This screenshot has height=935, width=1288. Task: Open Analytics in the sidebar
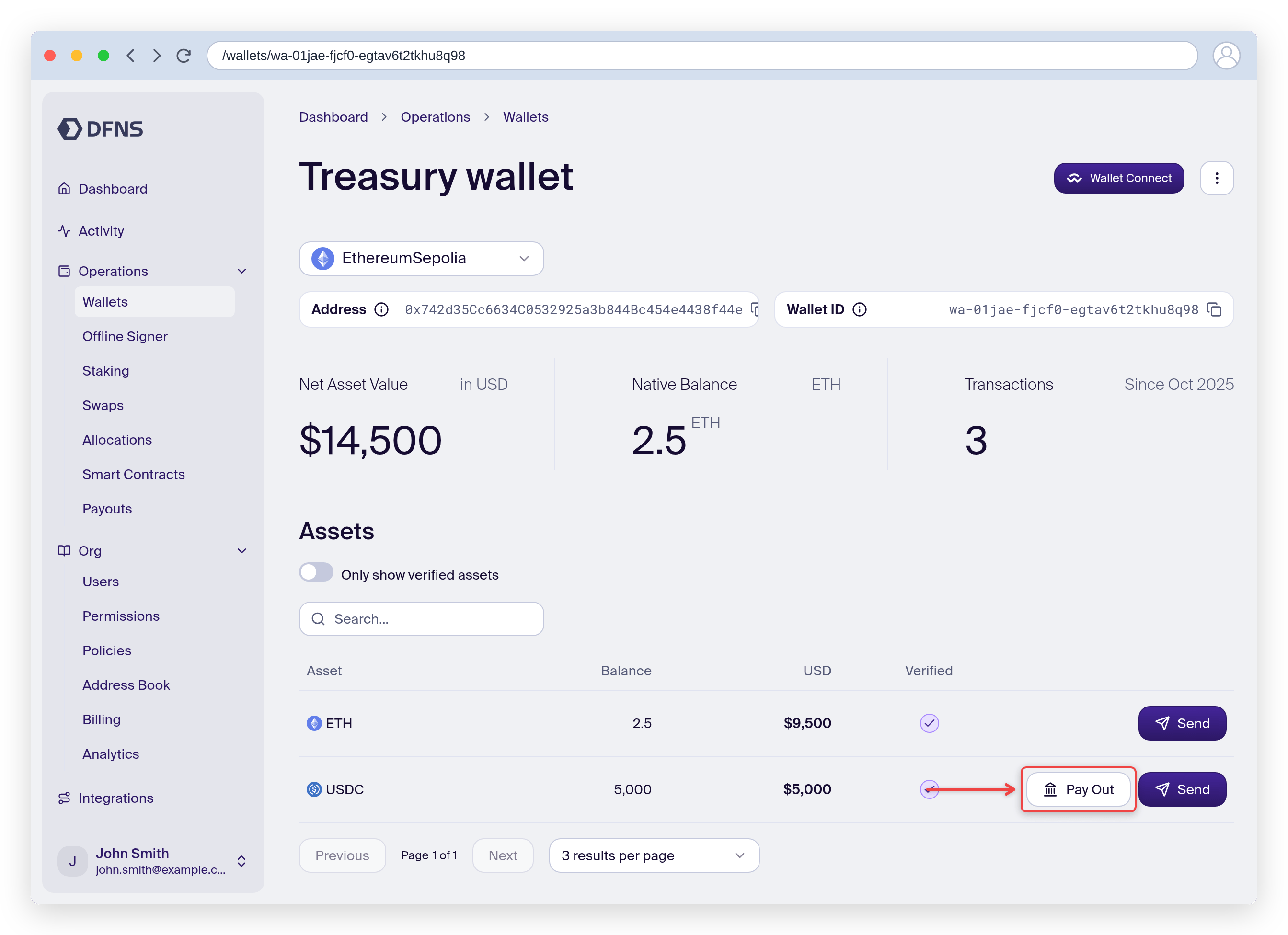111,754
